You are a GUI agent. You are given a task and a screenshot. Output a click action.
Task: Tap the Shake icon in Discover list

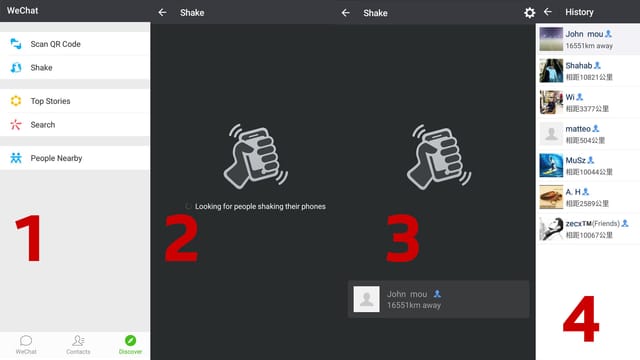pyautogui.click(x=16, y=67)
